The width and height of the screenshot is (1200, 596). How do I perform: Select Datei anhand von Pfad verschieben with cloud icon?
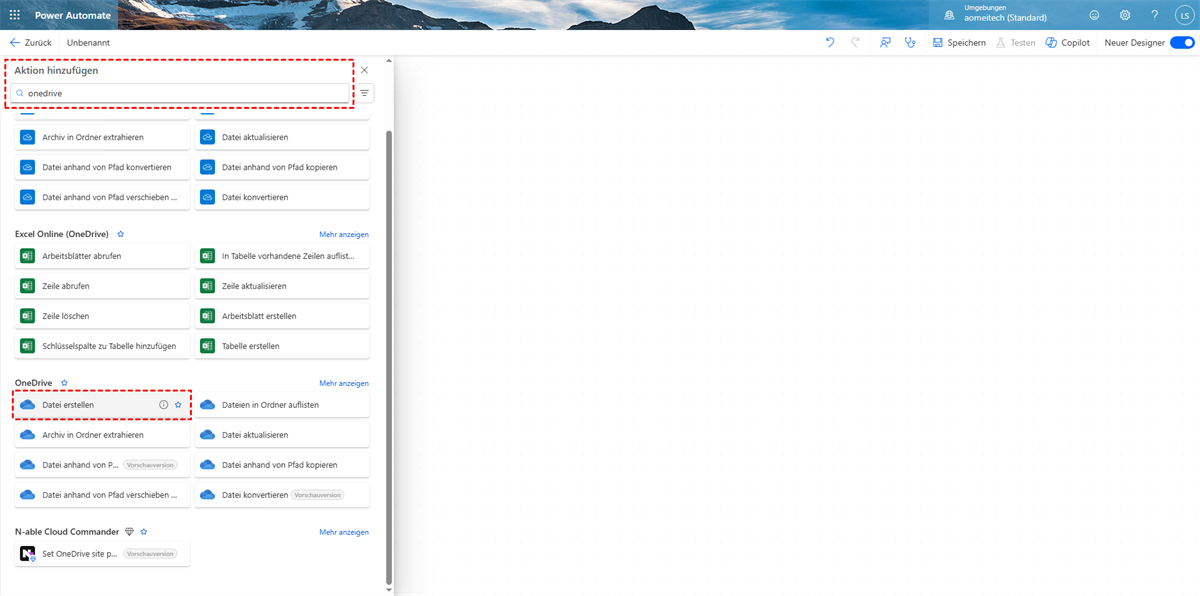(x=102, y=495)
